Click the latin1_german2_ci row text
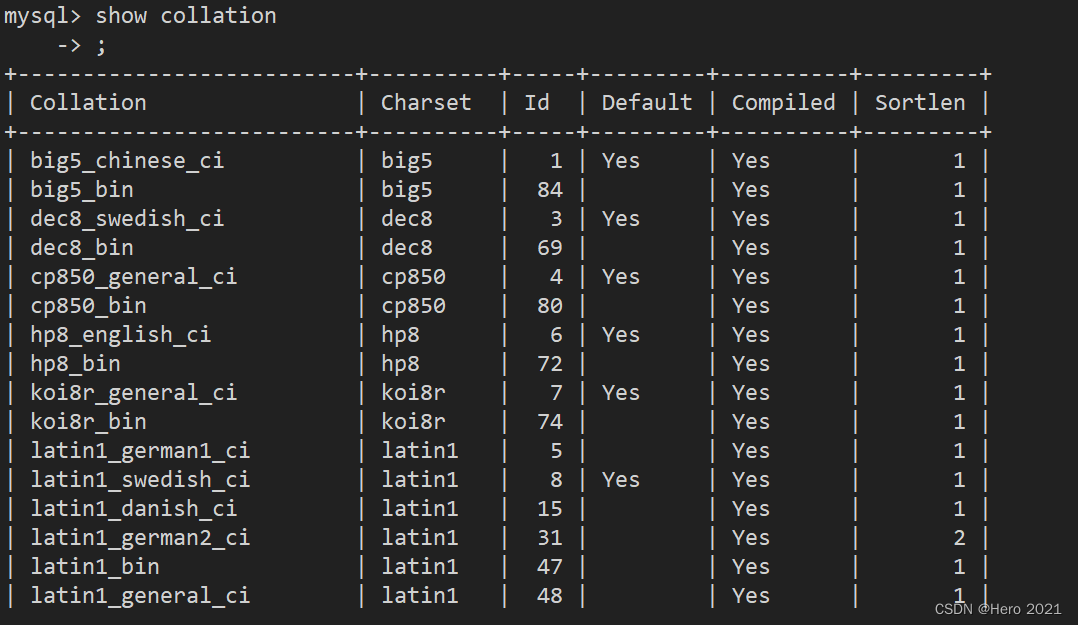The image size is (1078, 625). (x=140, y=538)
